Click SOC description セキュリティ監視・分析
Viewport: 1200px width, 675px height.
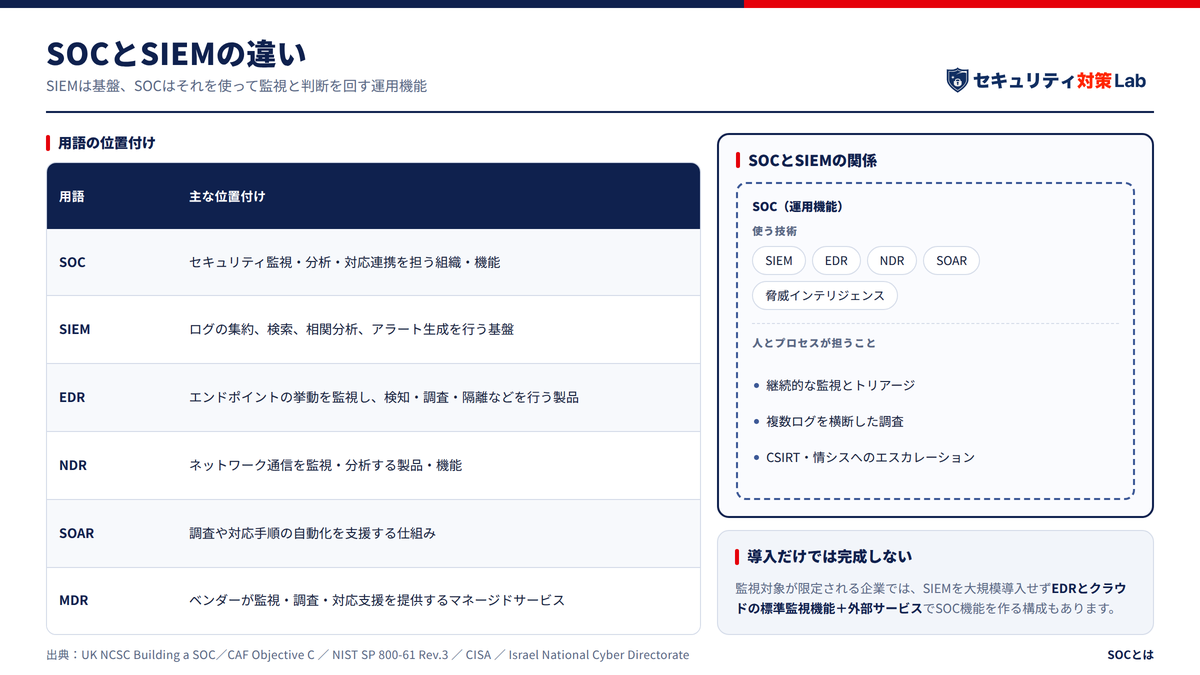[344, 263]
